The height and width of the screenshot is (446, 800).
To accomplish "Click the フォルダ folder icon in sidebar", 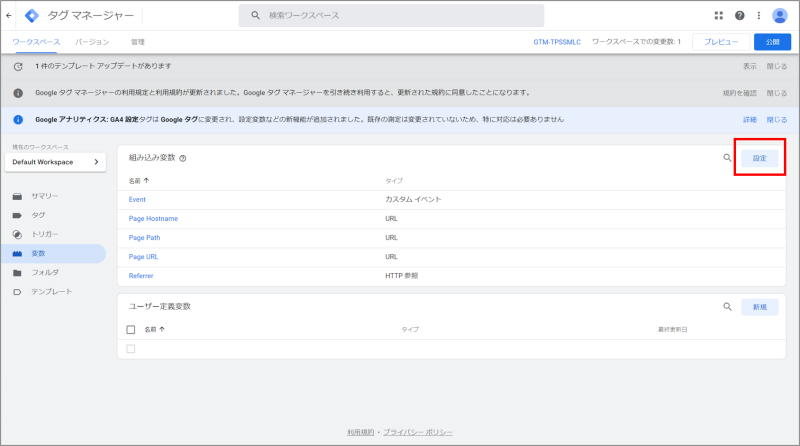I will pyautogui.click(x=17, y=273).
